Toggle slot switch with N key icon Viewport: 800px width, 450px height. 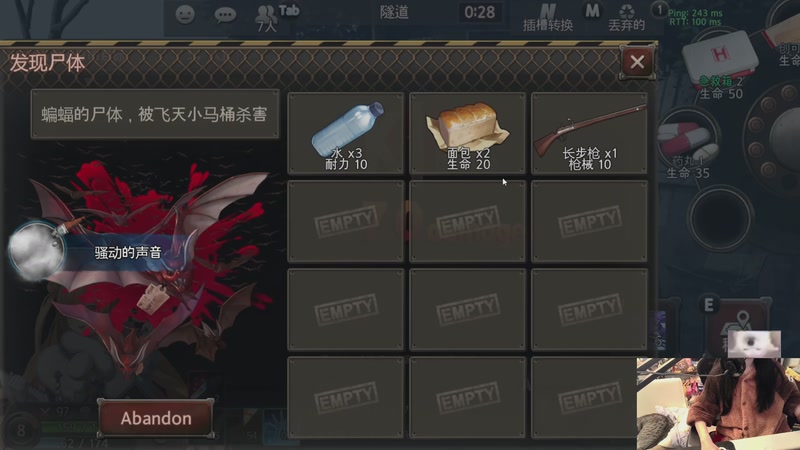[x=547, y=18]
